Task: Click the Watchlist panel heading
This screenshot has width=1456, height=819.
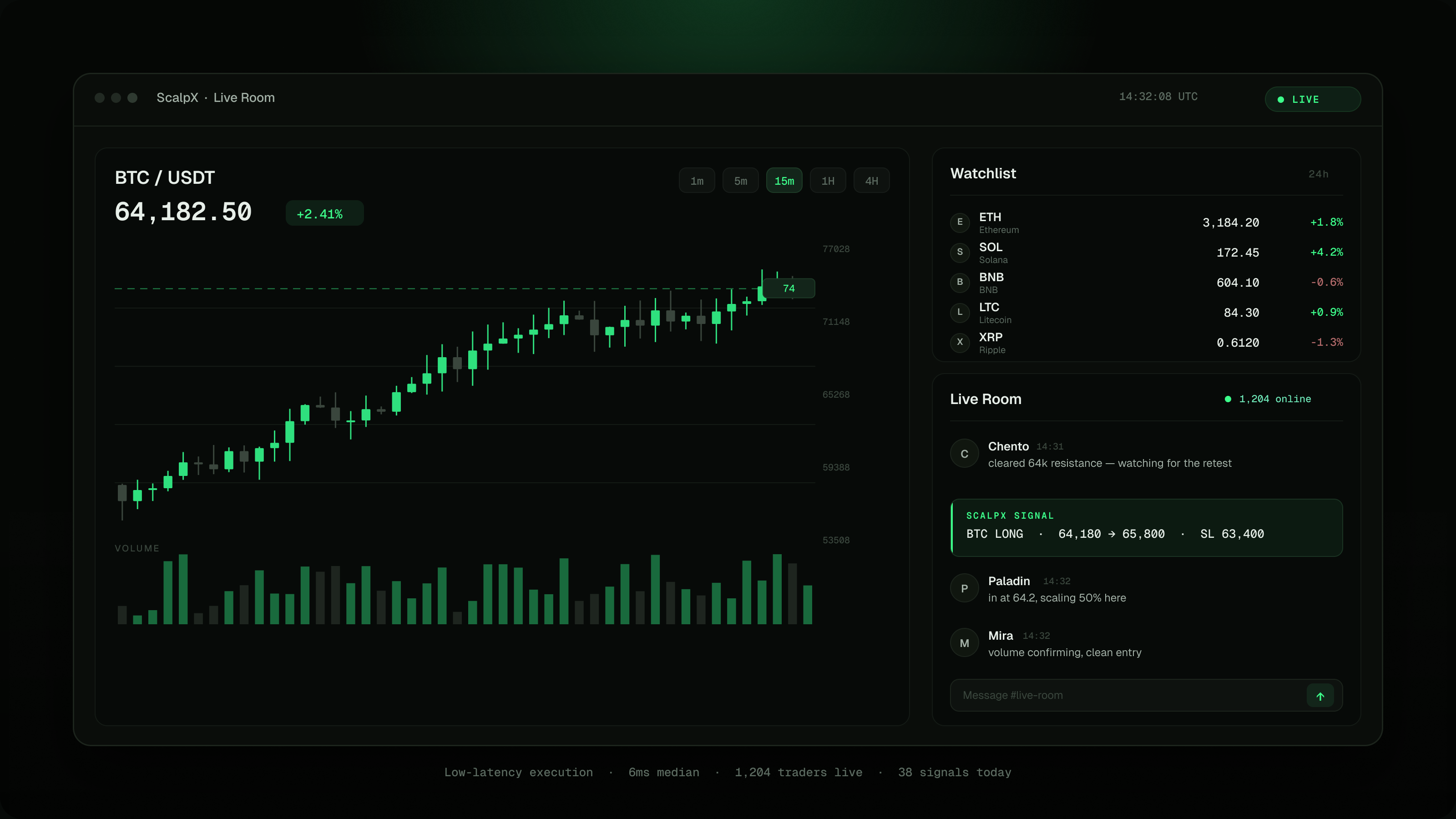Action: tap(983, 173)
